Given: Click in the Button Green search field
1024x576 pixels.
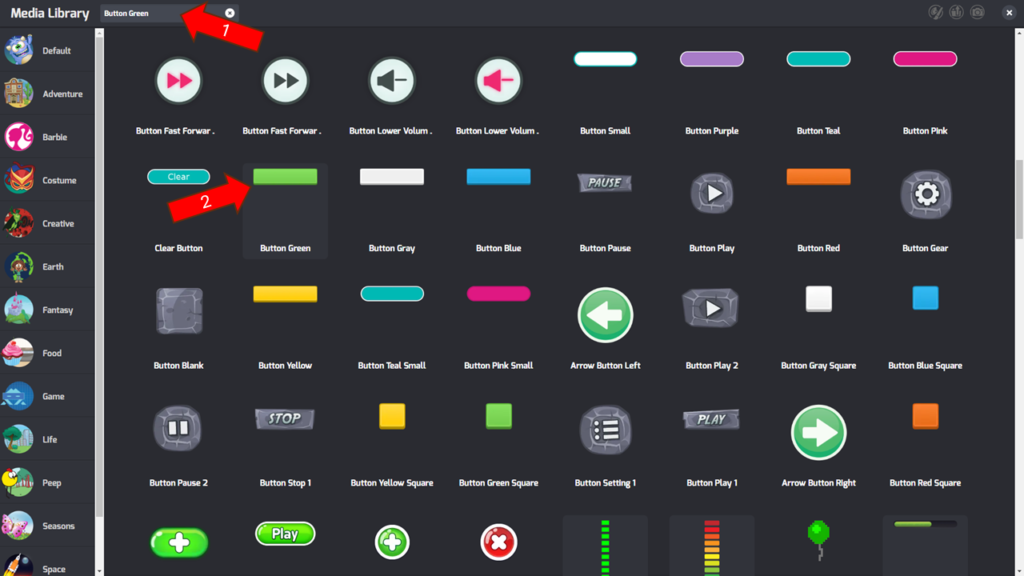Looking at the screenshot, I should [x=160, y=13].
